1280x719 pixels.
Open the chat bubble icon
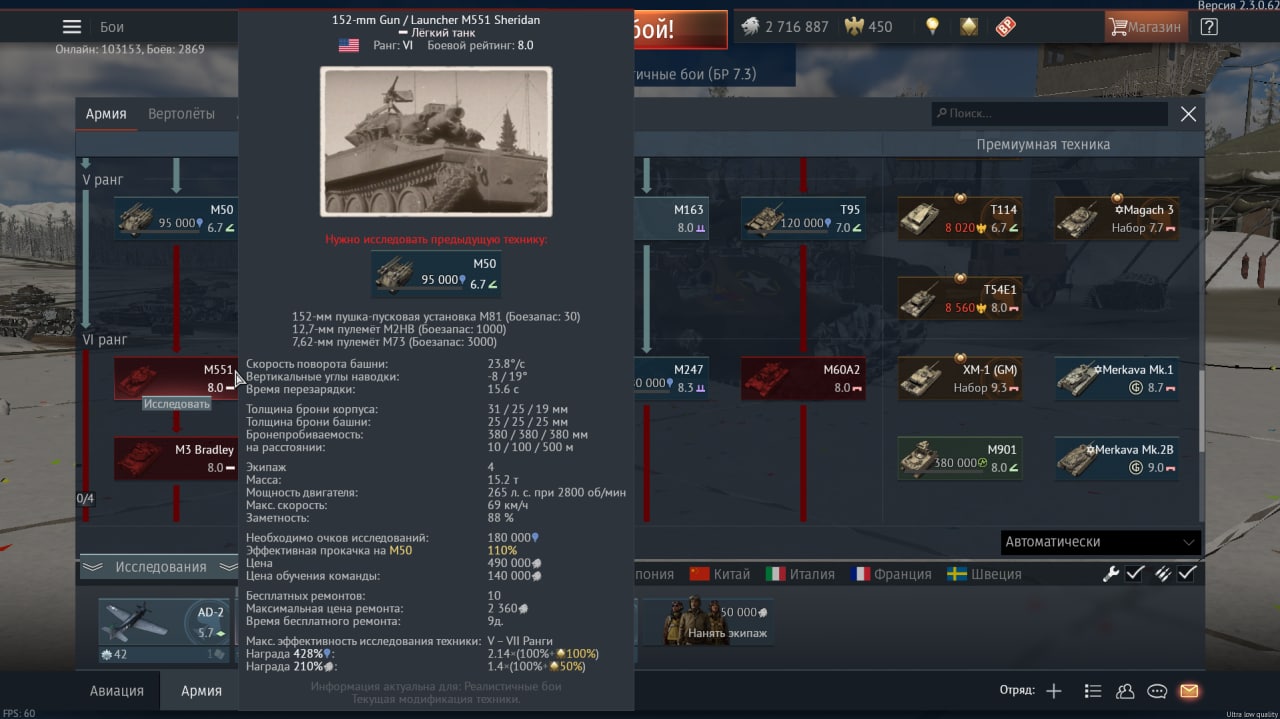pyautogui.click(x=1157, y=691)
